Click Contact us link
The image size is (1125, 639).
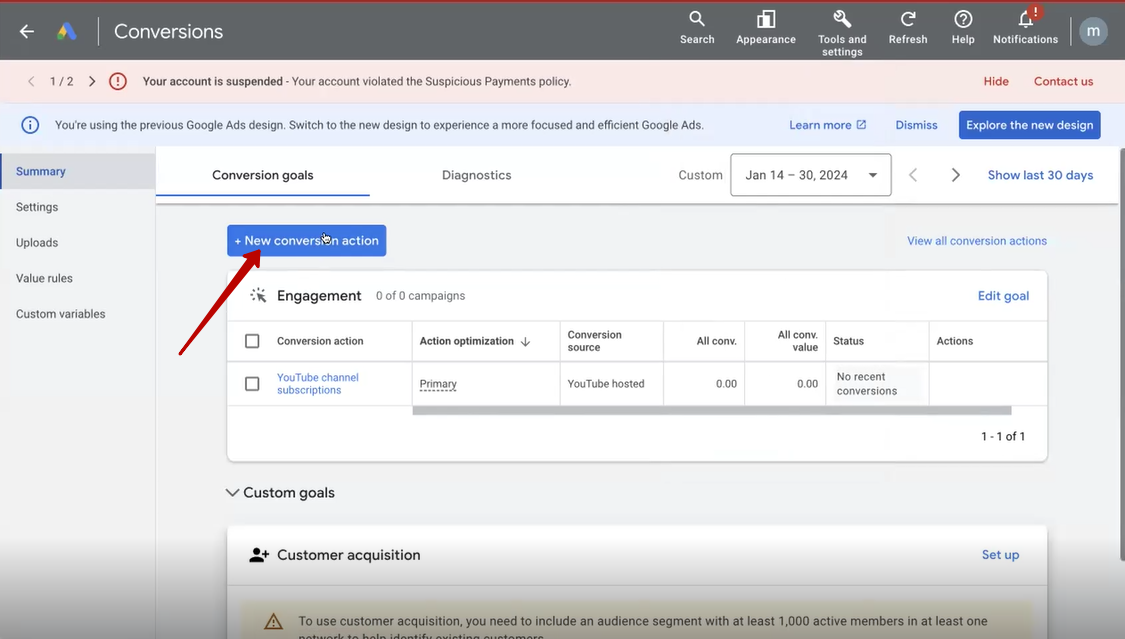tap(1063, 81)
